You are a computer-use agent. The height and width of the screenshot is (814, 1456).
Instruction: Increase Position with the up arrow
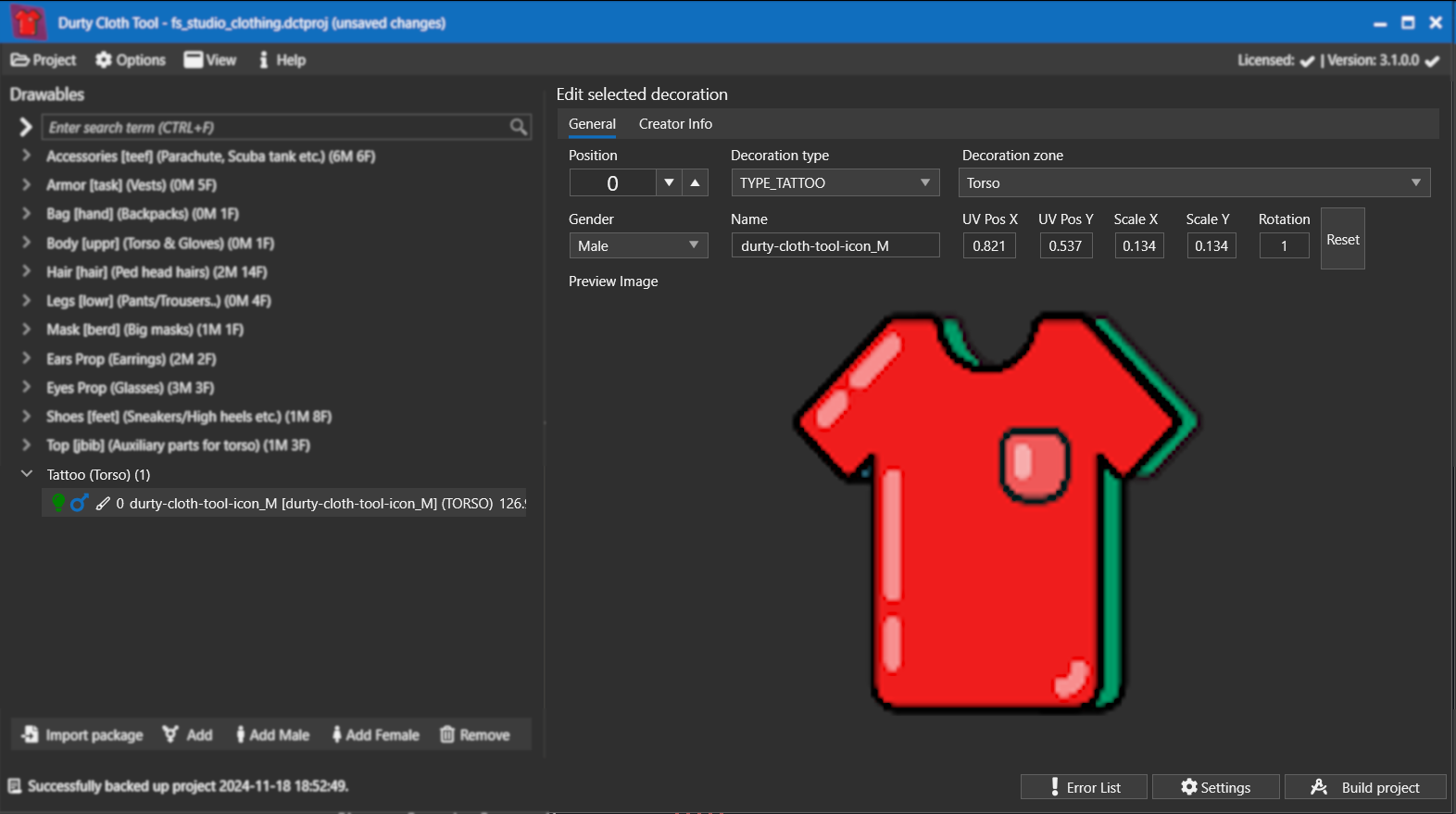click(x=695, y=182)
